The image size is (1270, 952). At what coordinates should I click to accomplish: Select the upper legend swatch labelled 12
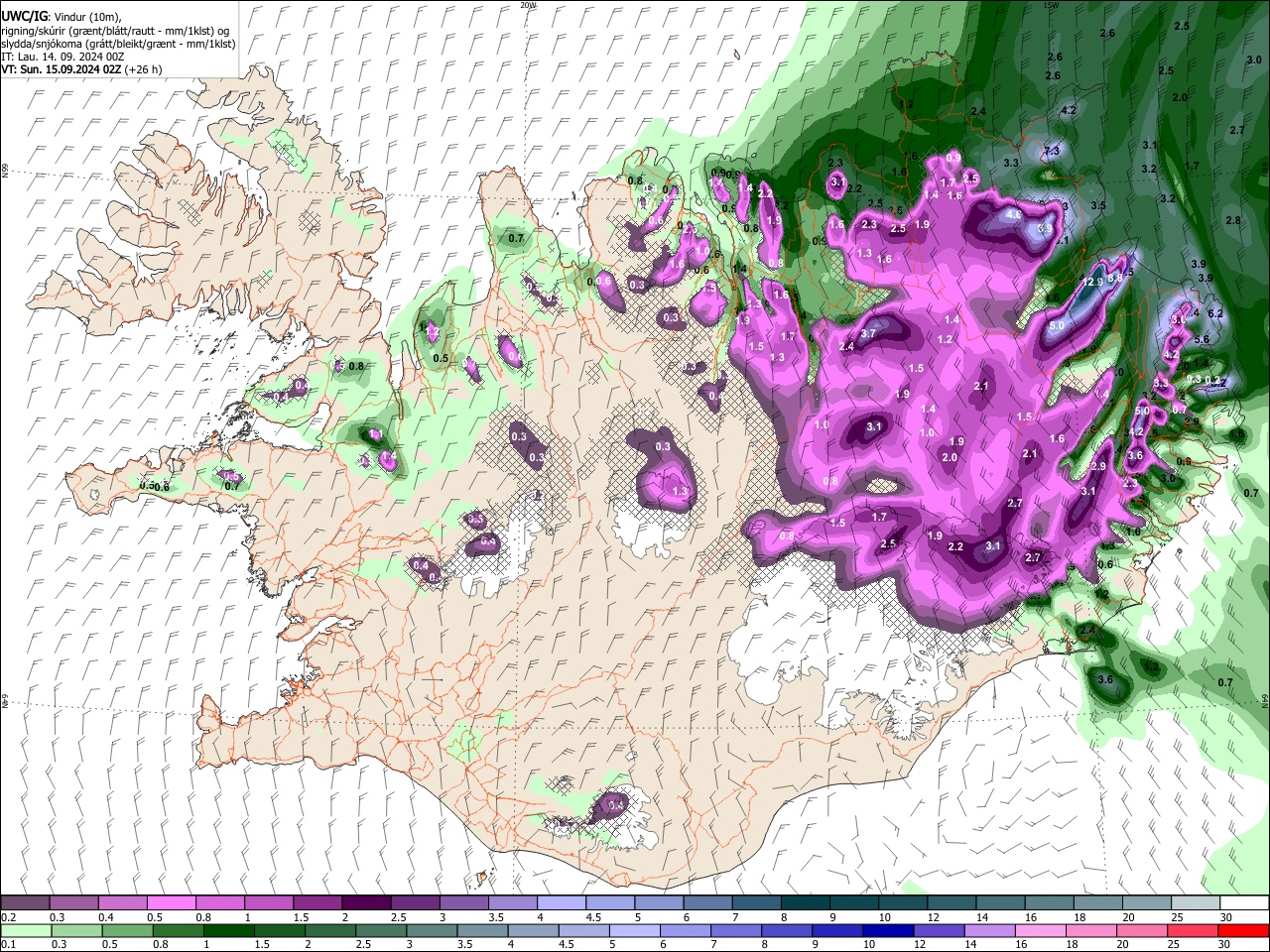pos(952,903)
